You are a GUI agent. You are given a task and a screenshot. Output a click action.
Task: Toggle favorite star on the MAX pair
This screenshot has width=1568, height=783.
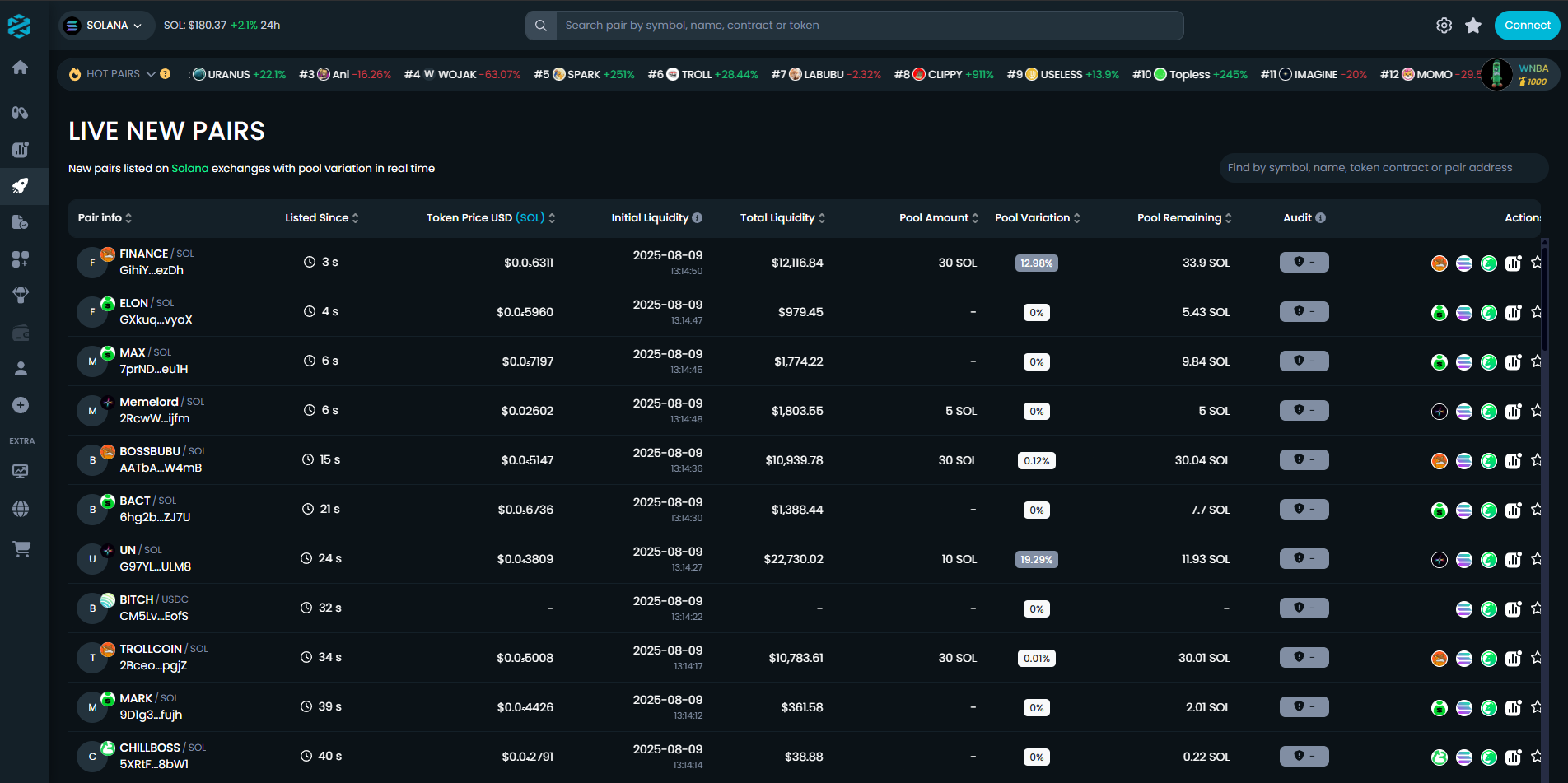1538,361
